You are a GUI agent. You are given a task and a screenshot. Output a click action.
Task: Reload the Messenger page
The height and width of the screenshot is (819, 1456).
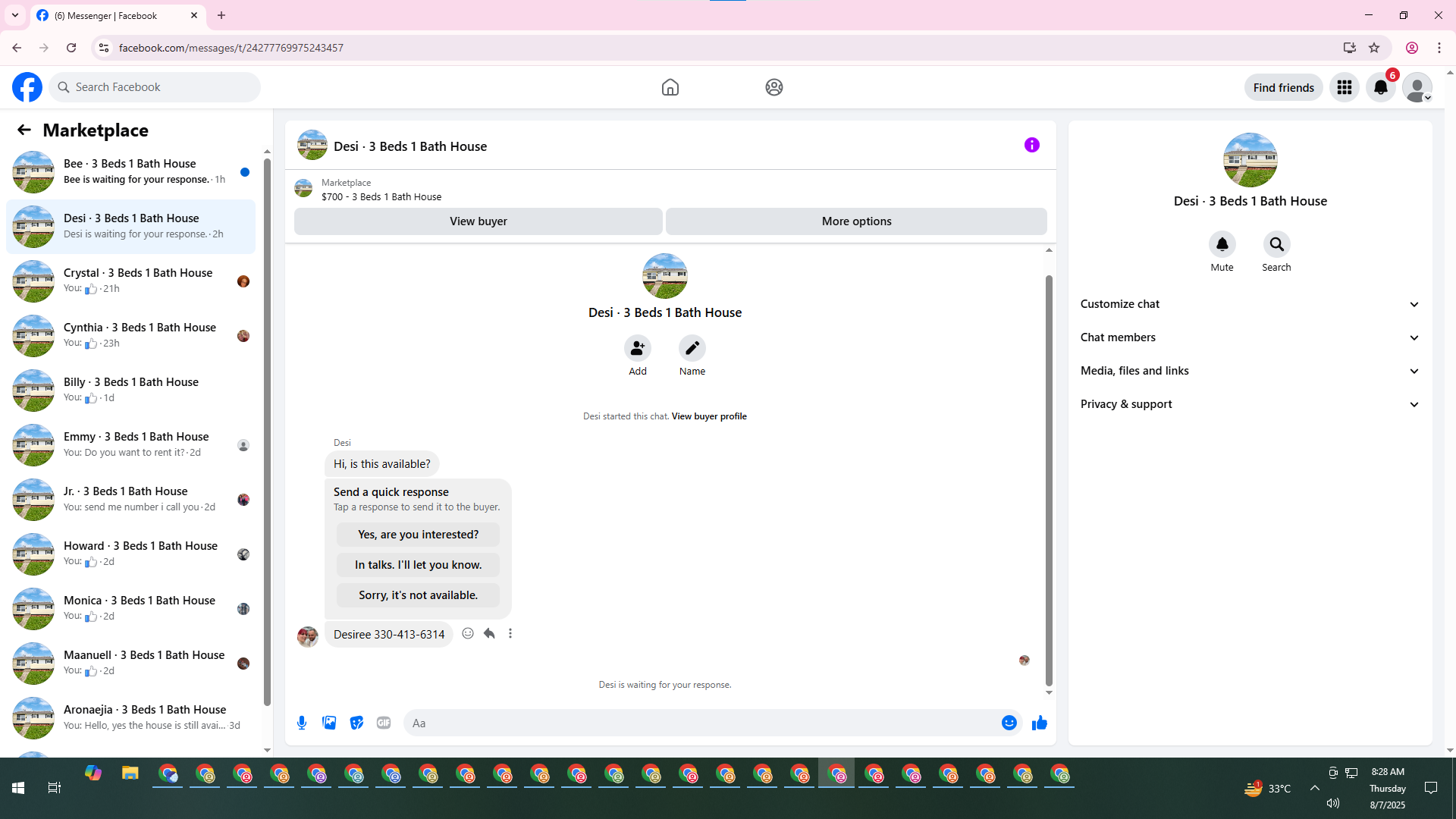pos(71,48)
